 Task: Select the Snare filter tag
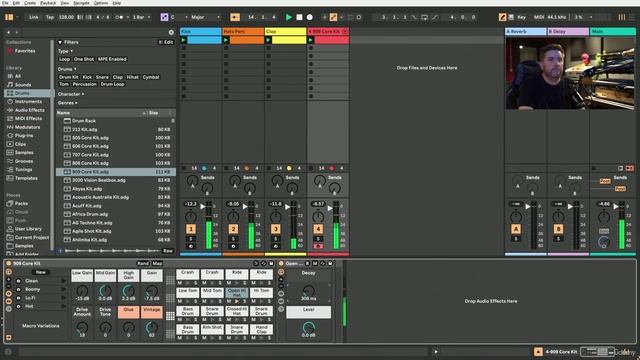(102, 77)
